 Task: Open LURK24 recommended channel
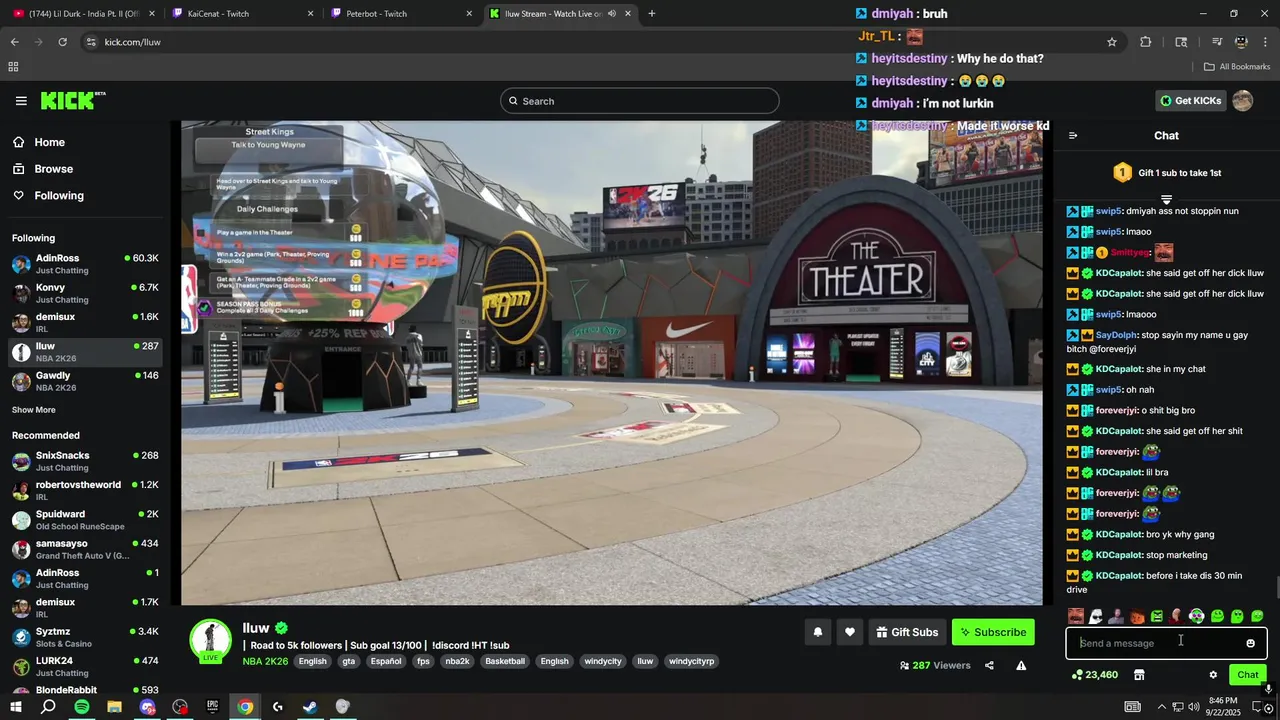tap(84, 666)
